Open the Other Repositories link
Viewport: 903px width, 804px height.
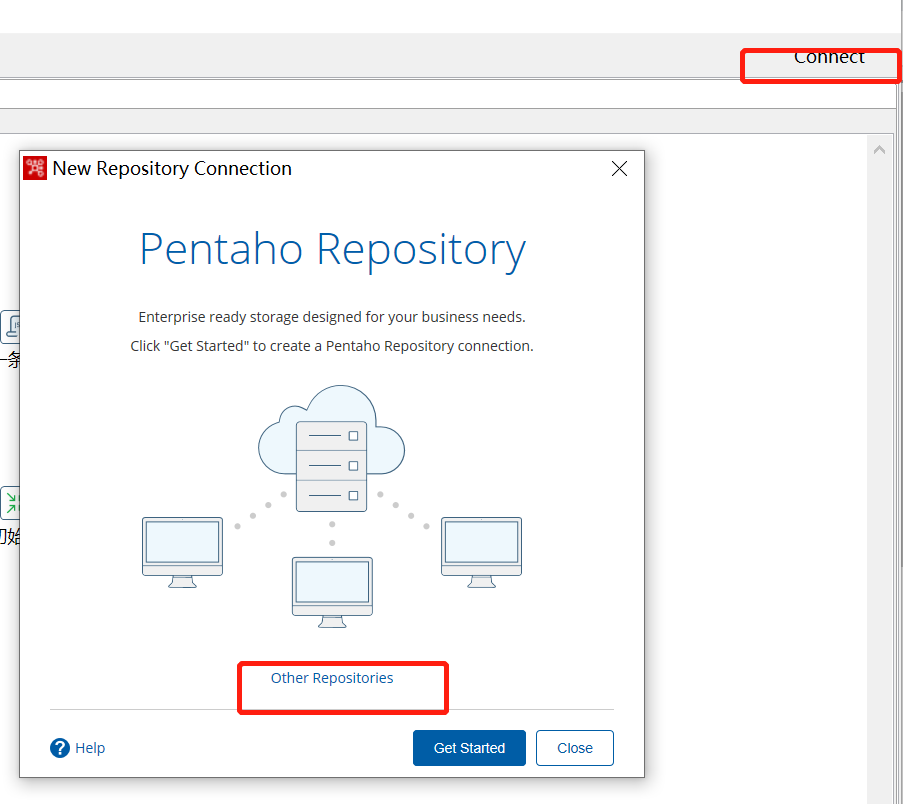click(x=332, y=678)
